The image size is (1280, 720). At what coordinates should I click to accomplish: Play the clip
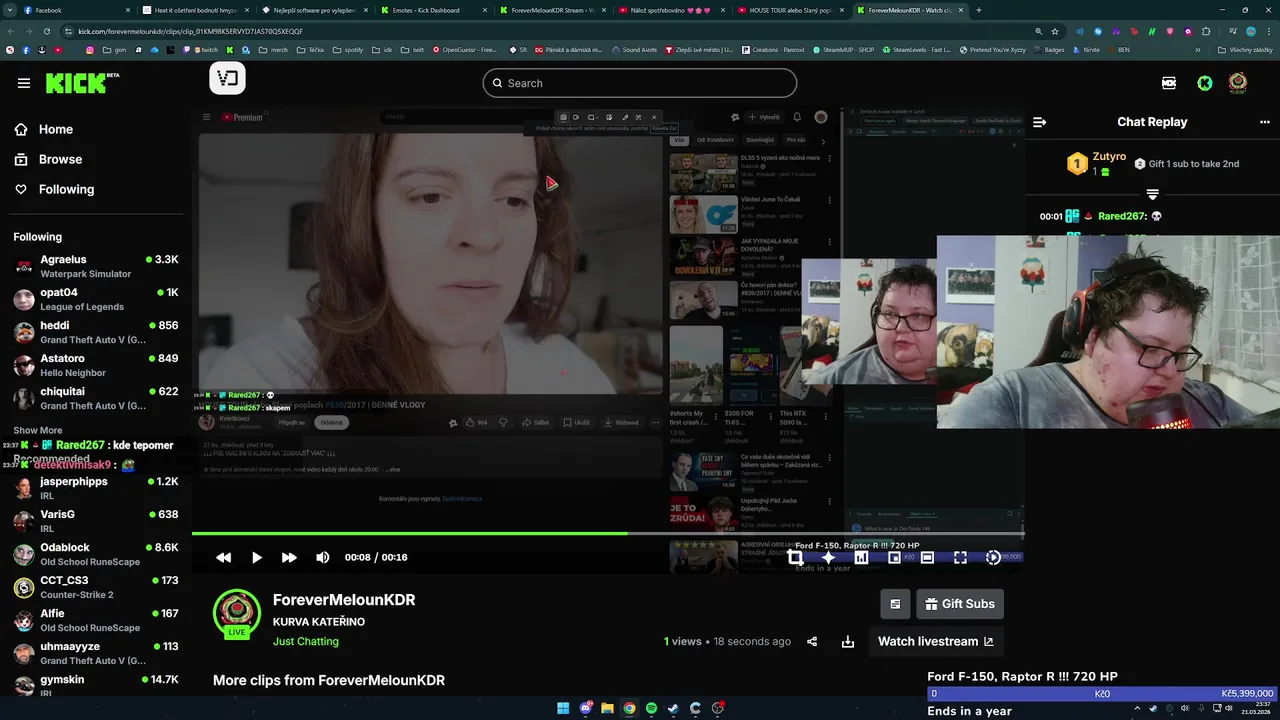[256, 557]
